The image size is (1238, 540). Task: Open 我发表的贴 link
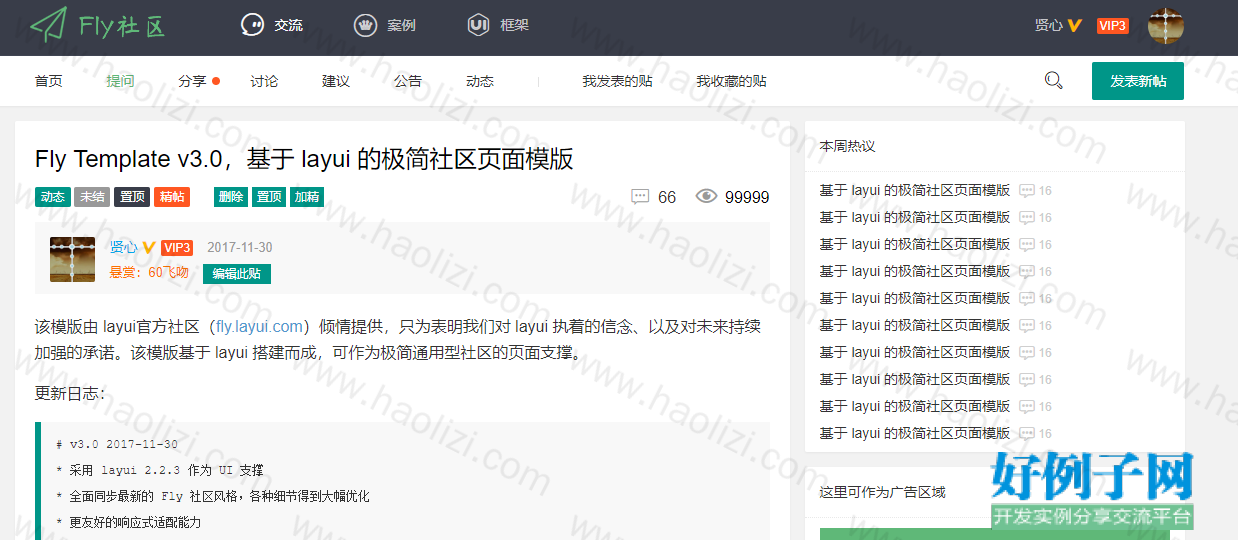618,81
